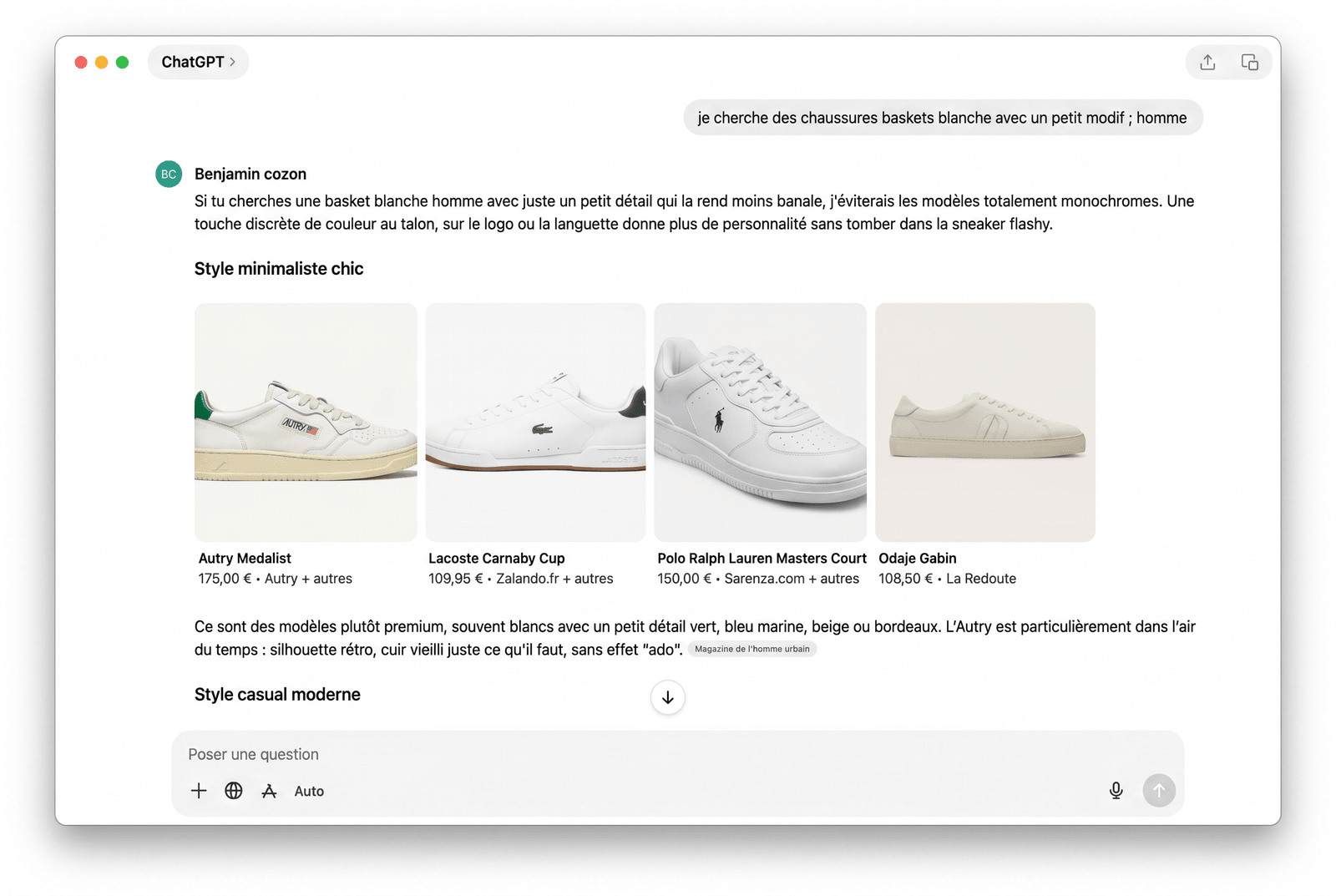Click the user message bubble
This screenshot has width=1336, height=896.
point(943,118)
